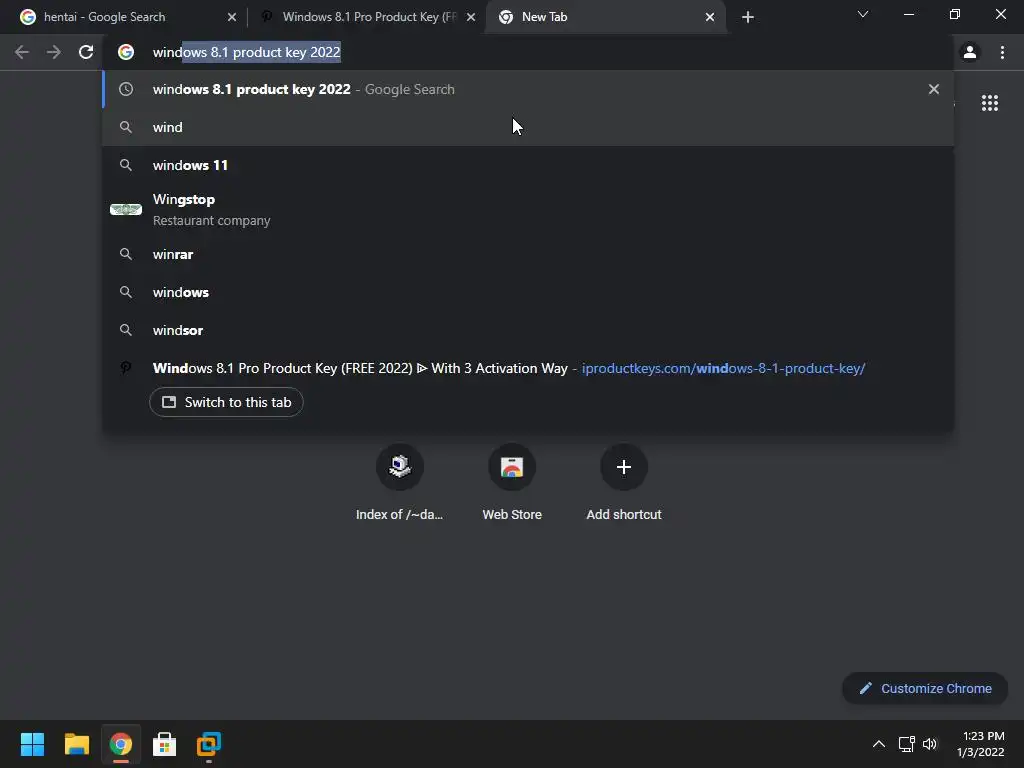Viewport: 1024px width, 768px height.
Task: Open Chrome's three-dot menu
Action: [x=1002, y=52]
